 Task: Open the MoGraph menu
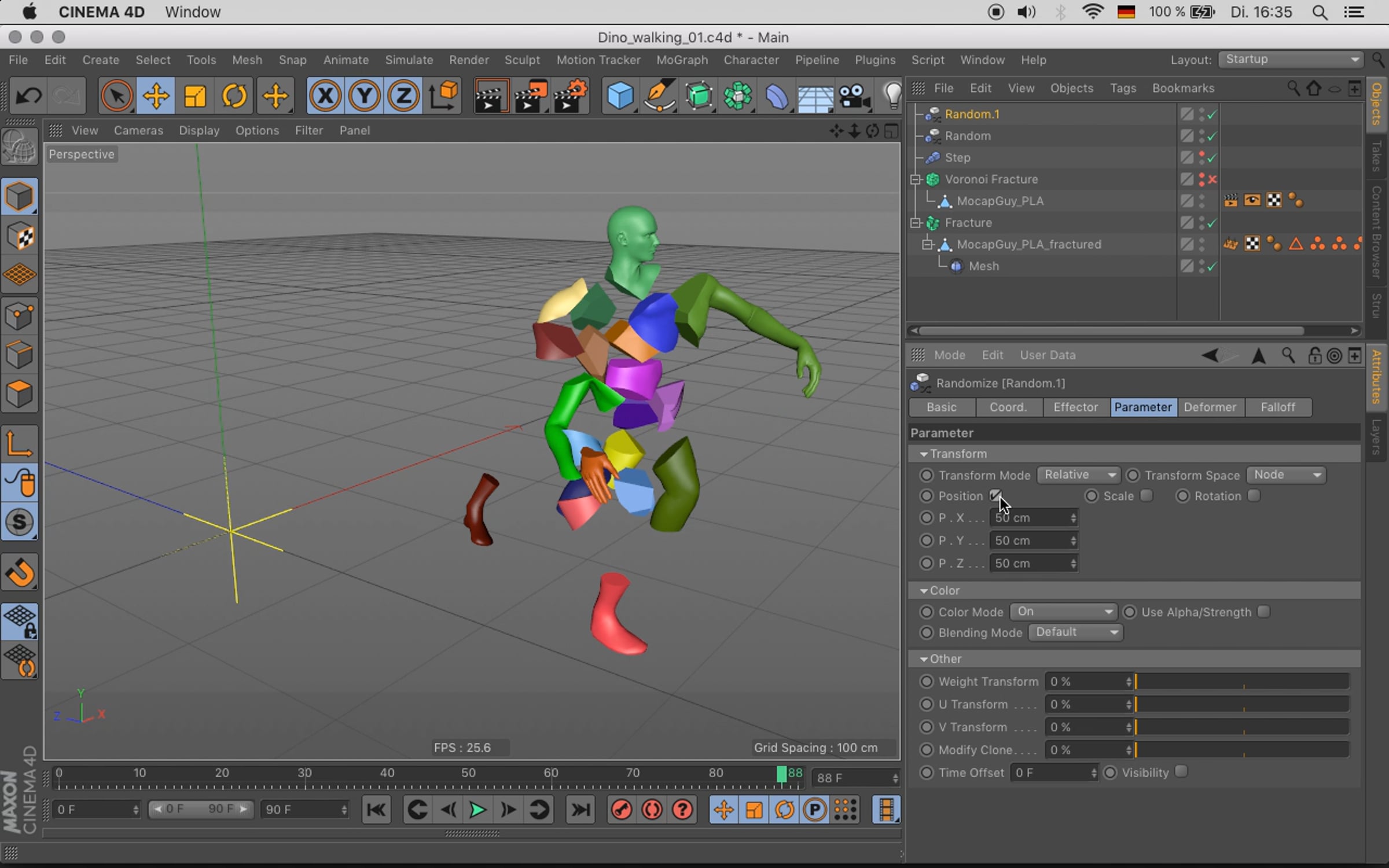(x=682, y=60)
